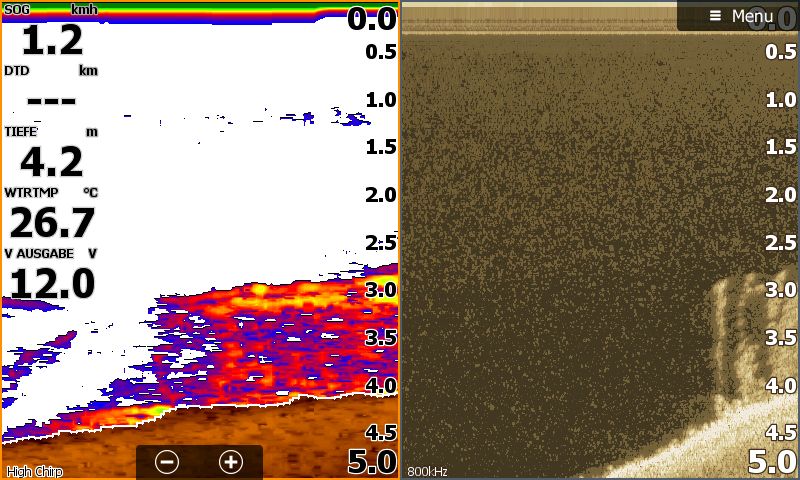Viewport: 800px width, 480px height.
Task: Tap the DTD distance readout dashes
Action: tap(51, 102)
